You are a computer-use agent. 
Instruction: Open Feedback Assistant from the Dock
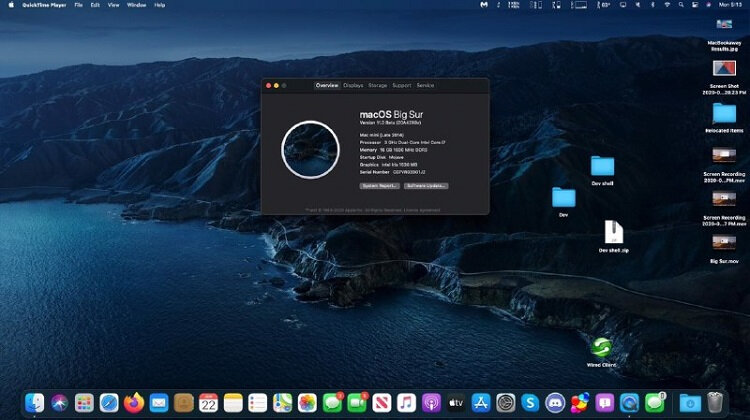tap(605, 403)
